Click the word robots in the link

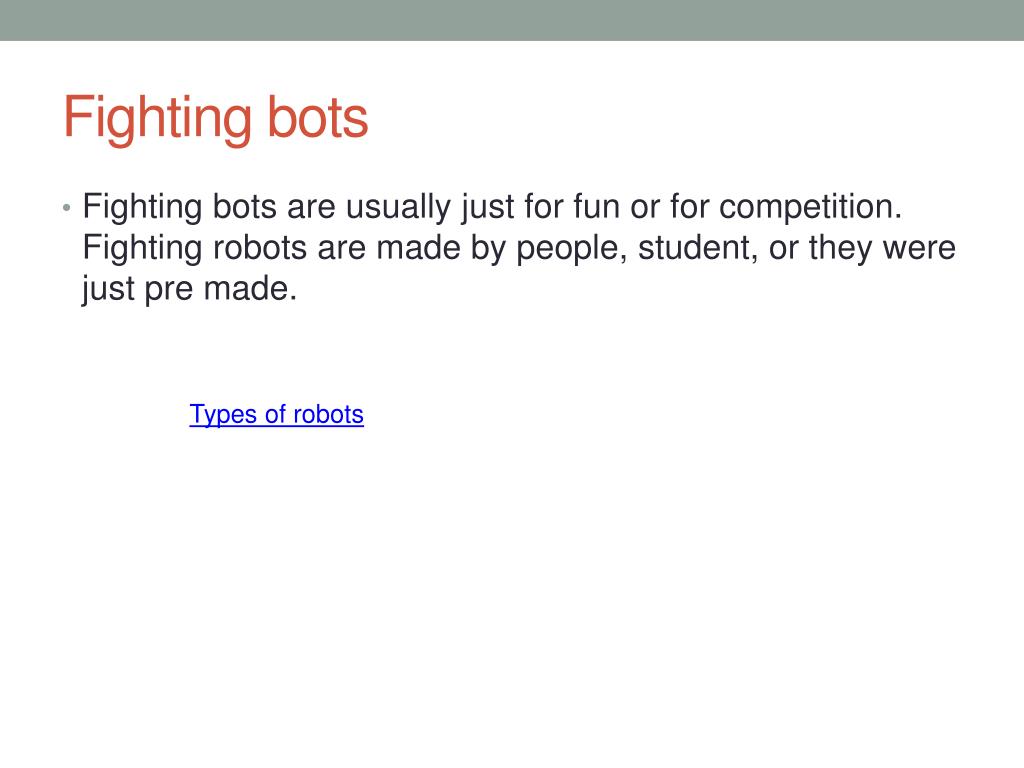coord(328,415)
